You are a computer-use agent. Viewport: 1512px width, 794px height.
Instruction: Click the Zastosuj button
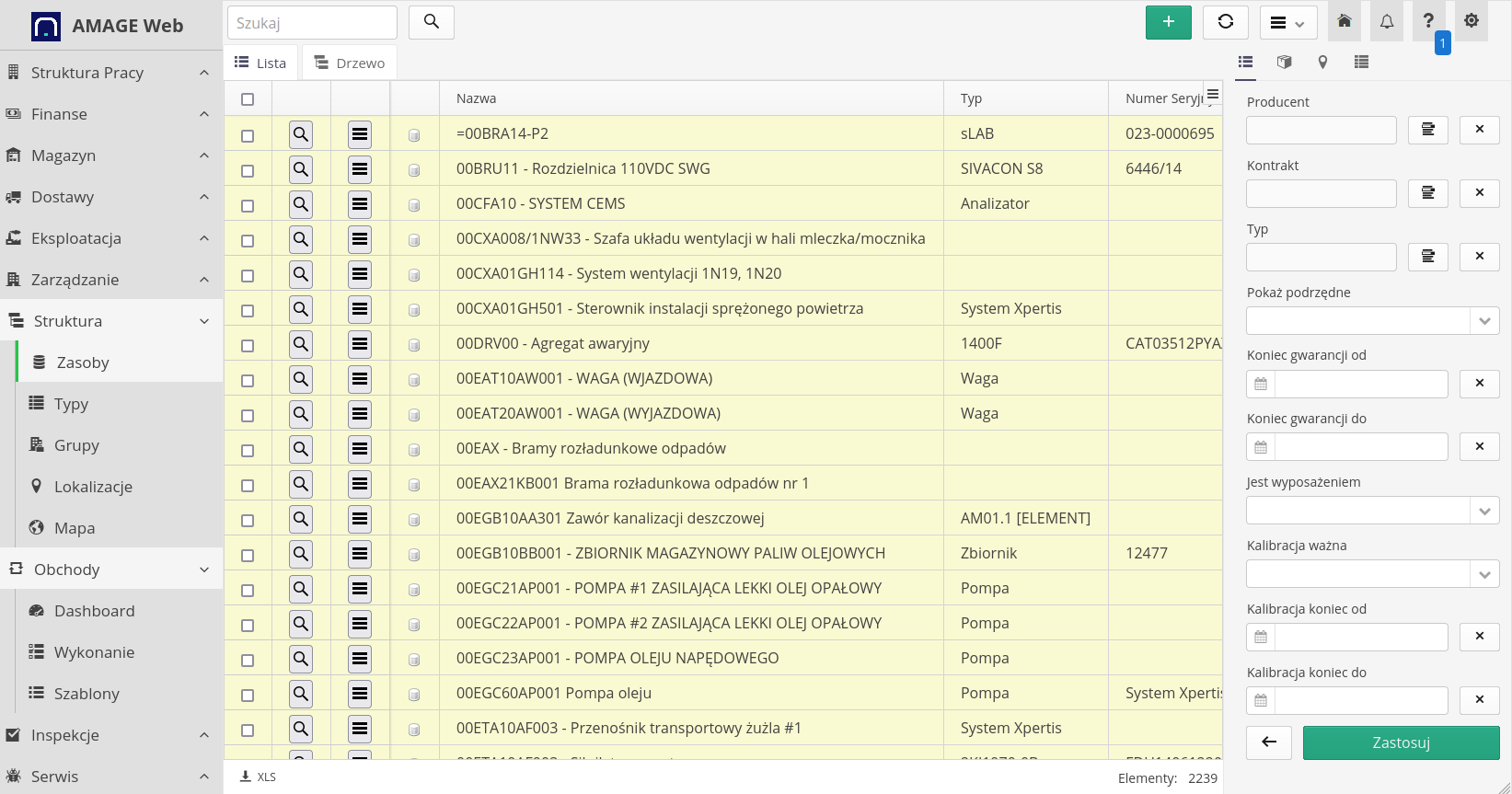(1401, 742)
